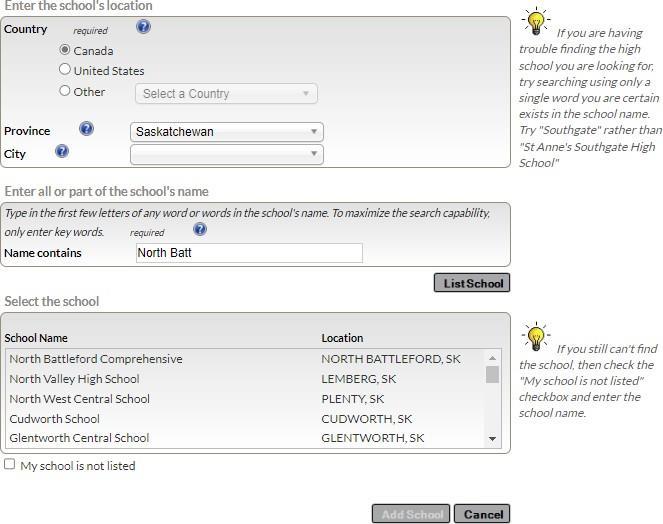The height and width of the screenshot is (524, 663).
Task: Select Cudworth School row
Action: pos(246,419)
